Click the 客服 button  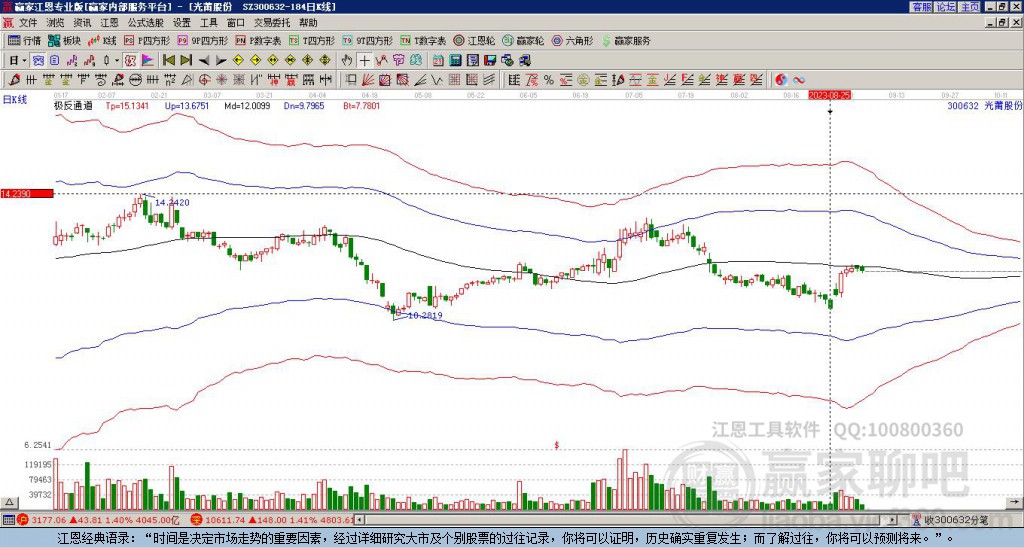(921, 7)
